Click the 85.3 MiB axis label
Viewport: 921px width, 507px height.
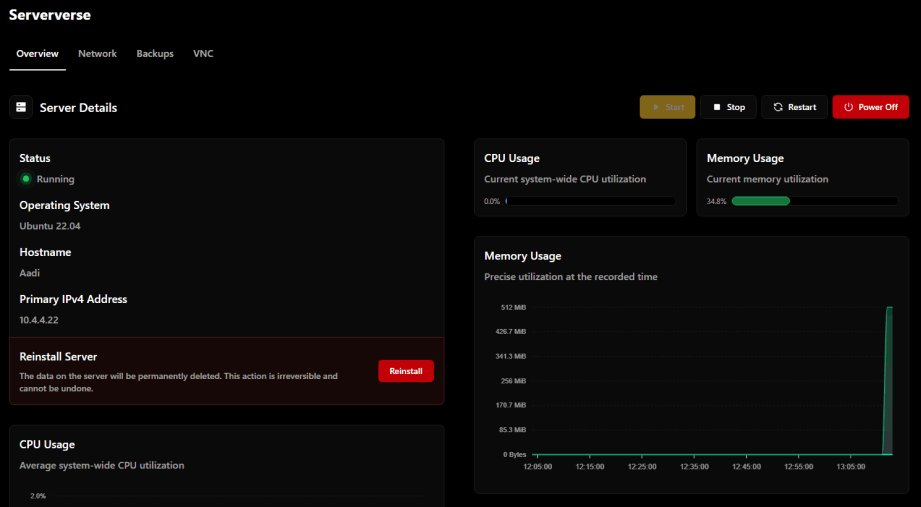[513, 429]
